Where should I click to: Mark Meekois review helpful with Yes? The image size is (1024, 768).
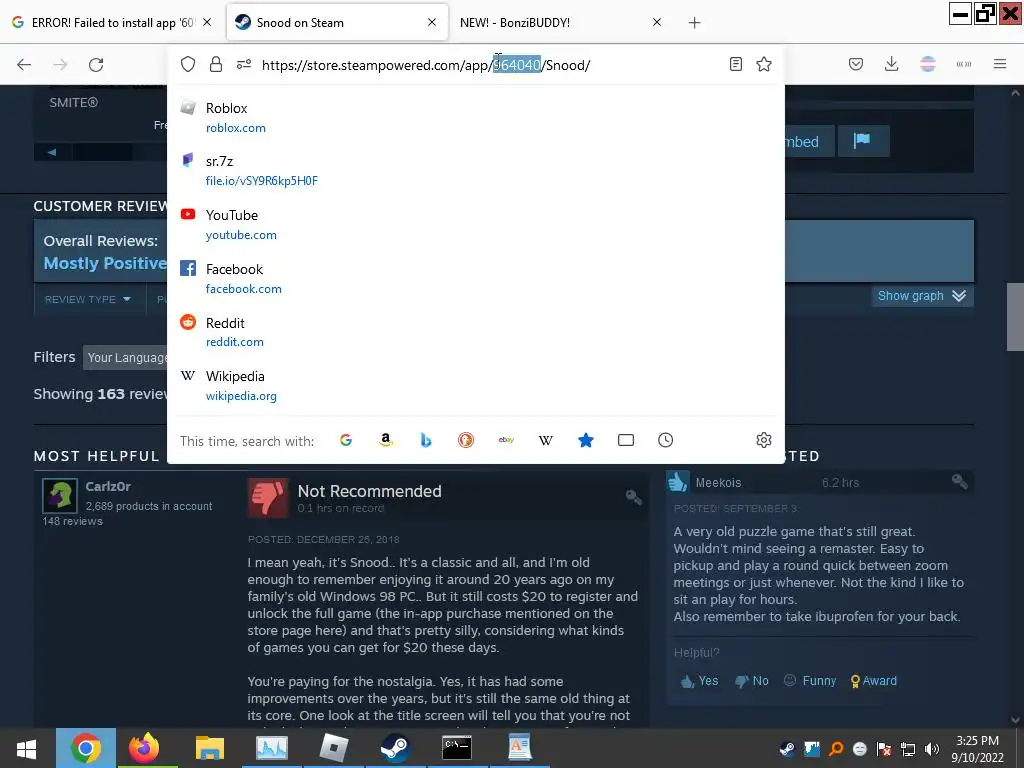(699, 680)
